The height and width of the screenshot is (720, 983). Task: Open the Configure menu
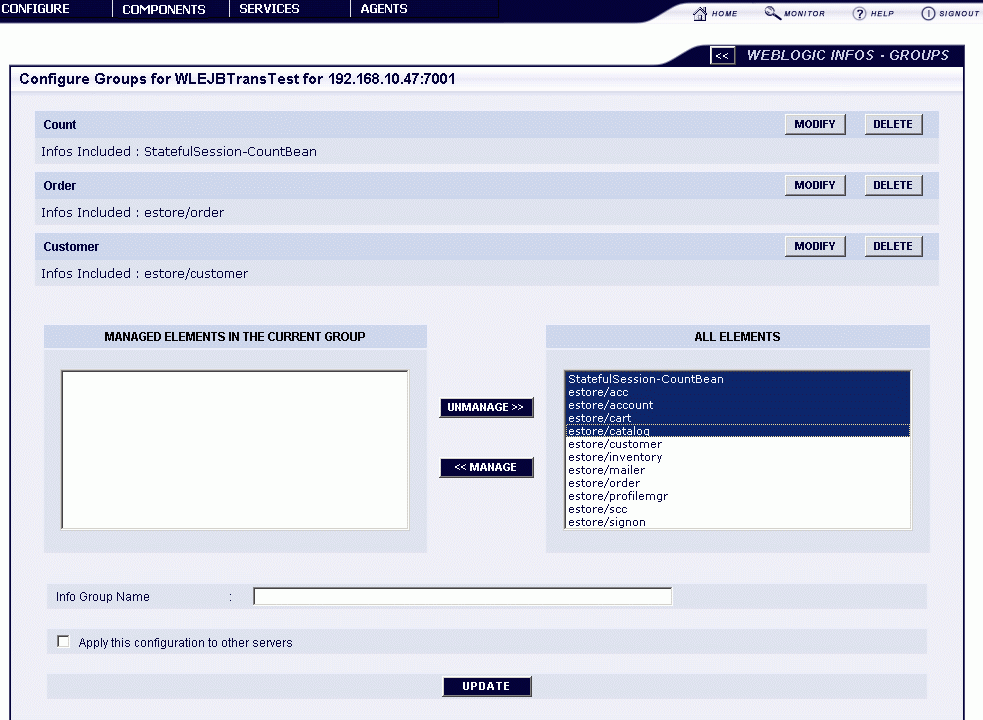pos(36,9)
